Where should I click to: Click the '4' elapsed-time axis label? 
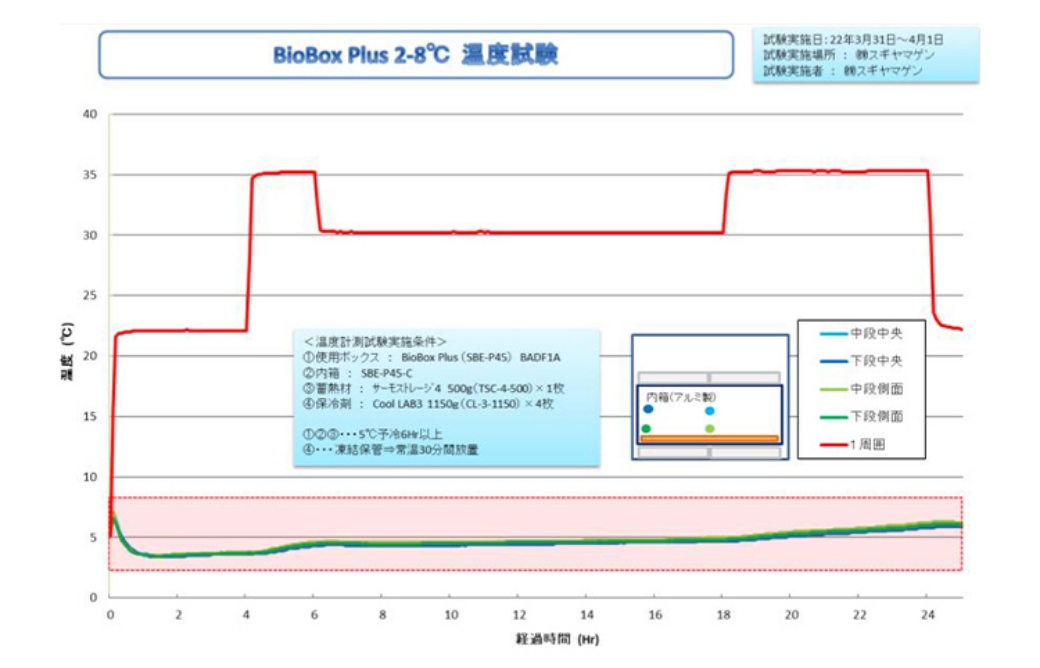click(246, 615)
